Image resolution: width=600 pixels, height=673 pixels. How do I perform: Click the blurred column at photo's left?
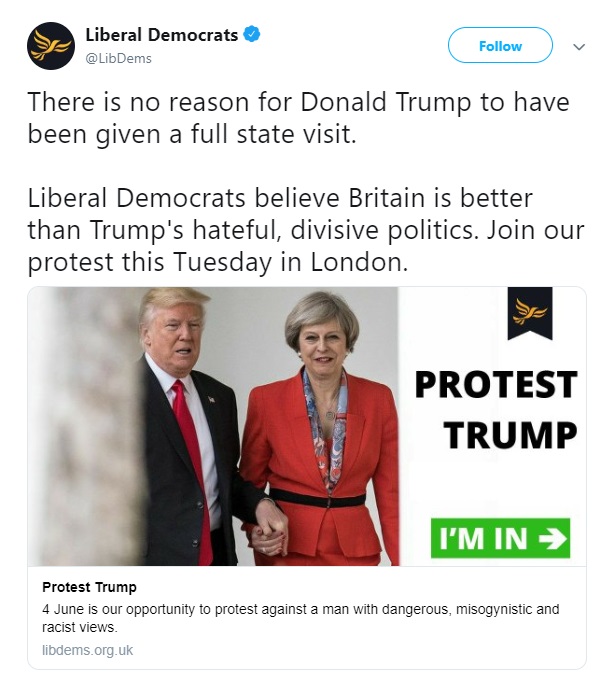(86, 426)
